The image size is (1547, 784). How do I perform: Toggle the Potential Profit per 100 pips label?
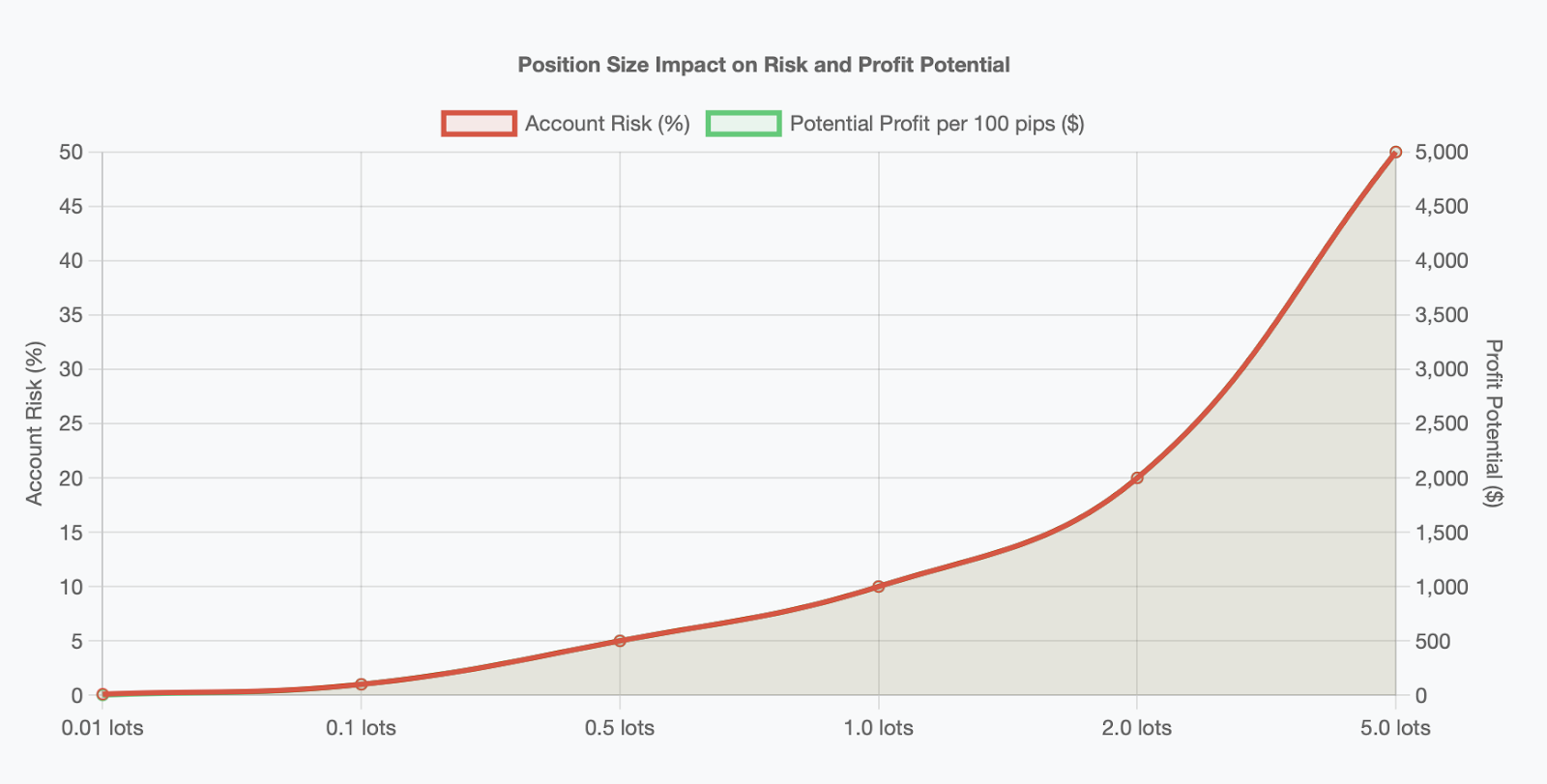[936, 124]
